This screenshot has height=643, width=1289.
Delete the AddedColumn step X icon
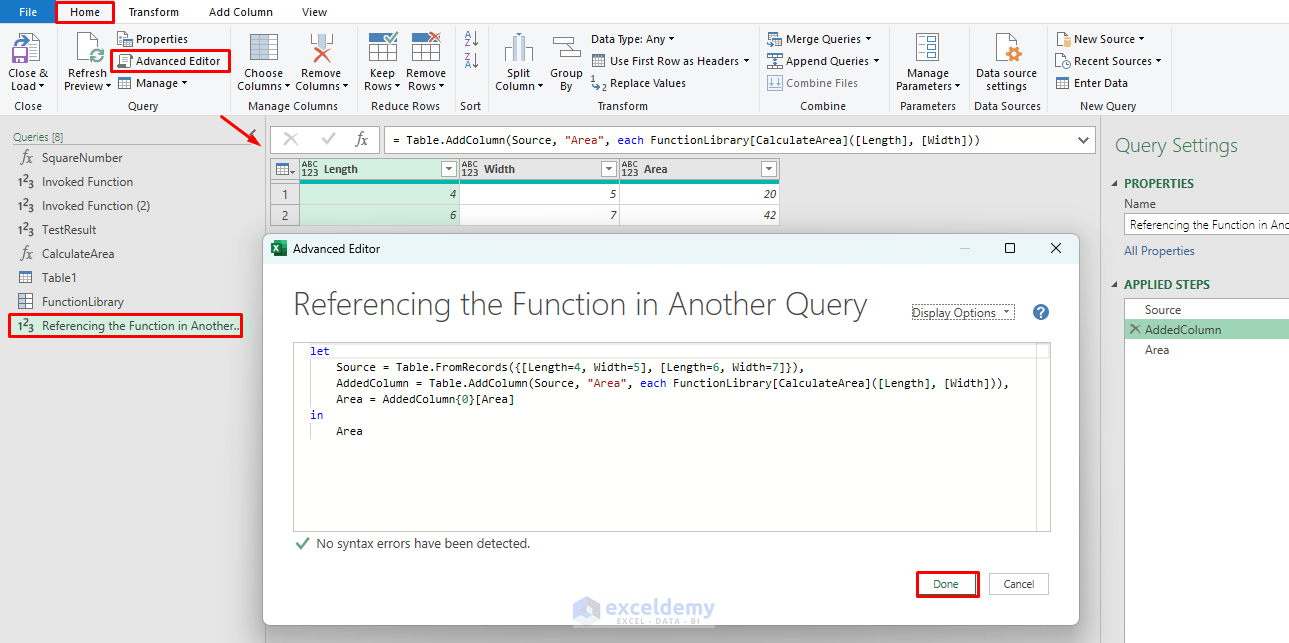[x=1134, y=329]
